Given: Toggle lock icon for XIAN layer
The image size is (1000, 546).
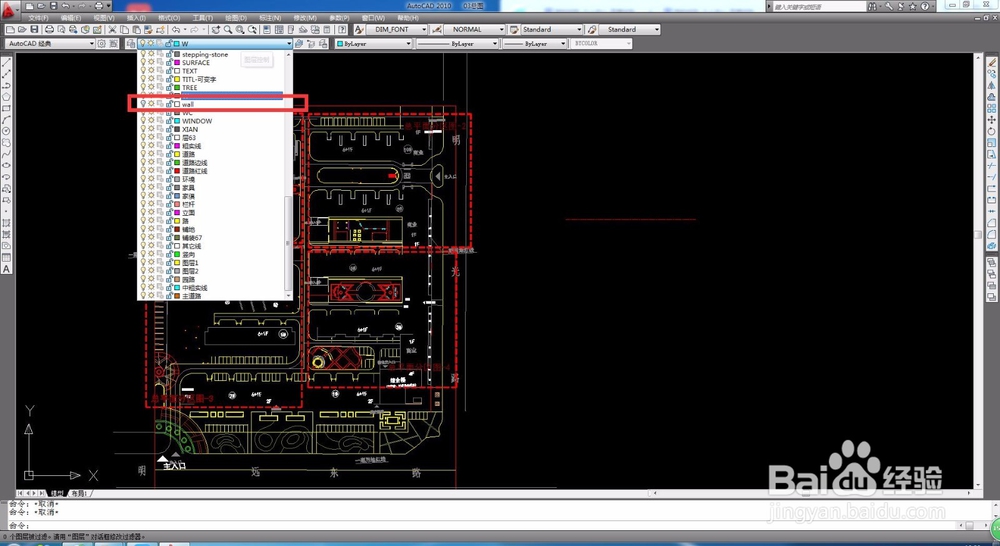Looking at the screenshot, I should click(x=169, y=129).
